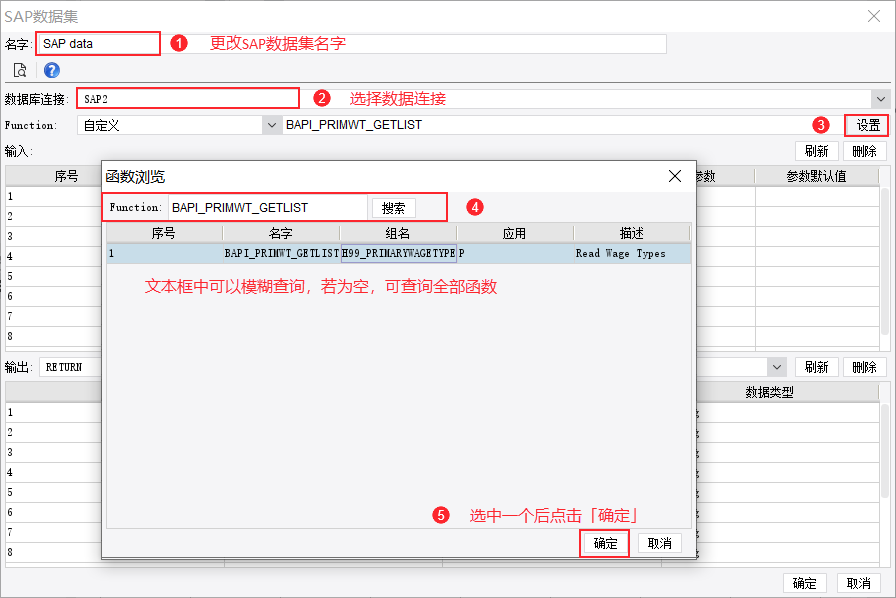Click the 组名 column header
Image resolution: width=896 pixels, height=598 pixels.
[x=398, y=233]
